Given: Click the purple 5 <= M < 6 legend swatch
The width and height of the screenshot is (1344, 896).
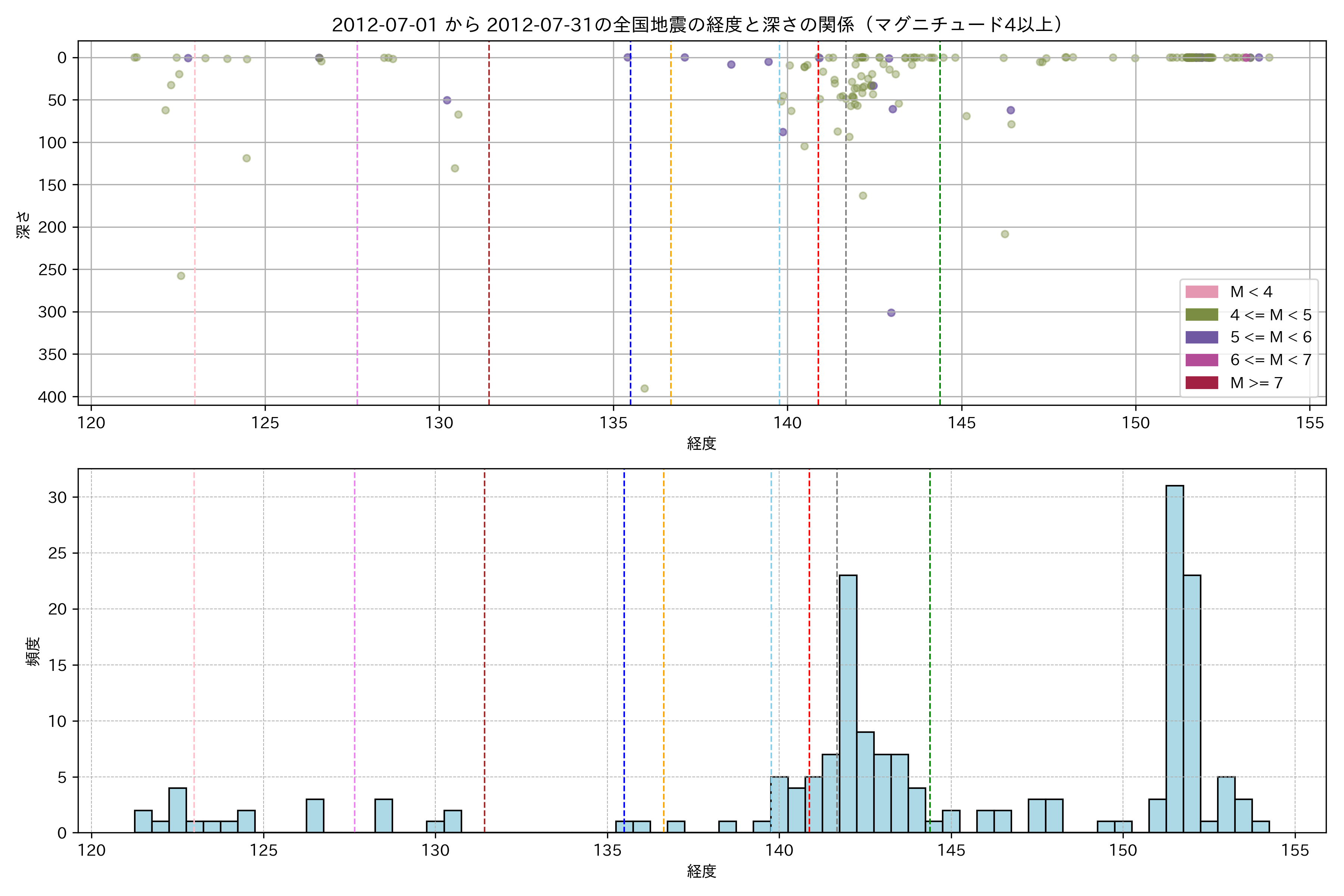Looking at the screenshot, I should (1201, 337).
